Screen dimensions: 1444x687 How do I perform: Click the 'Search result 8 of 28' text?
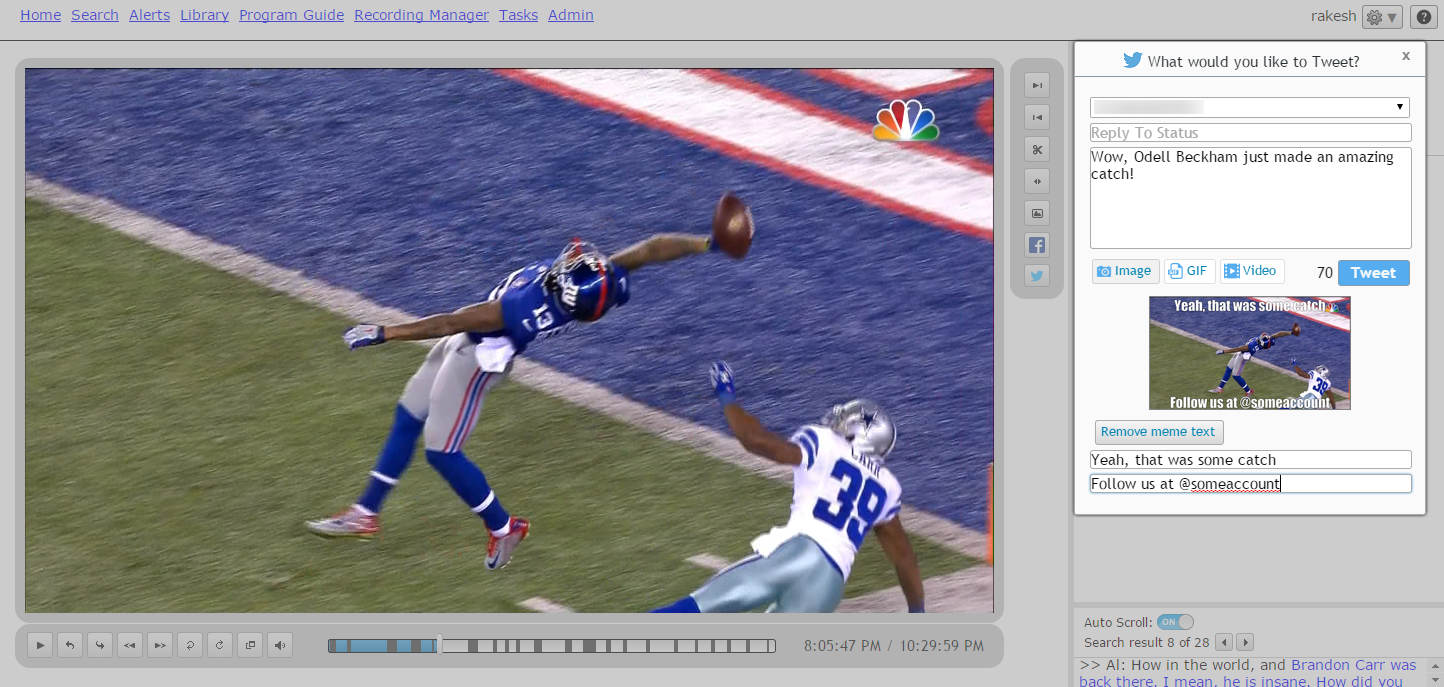click(1146, 642)
